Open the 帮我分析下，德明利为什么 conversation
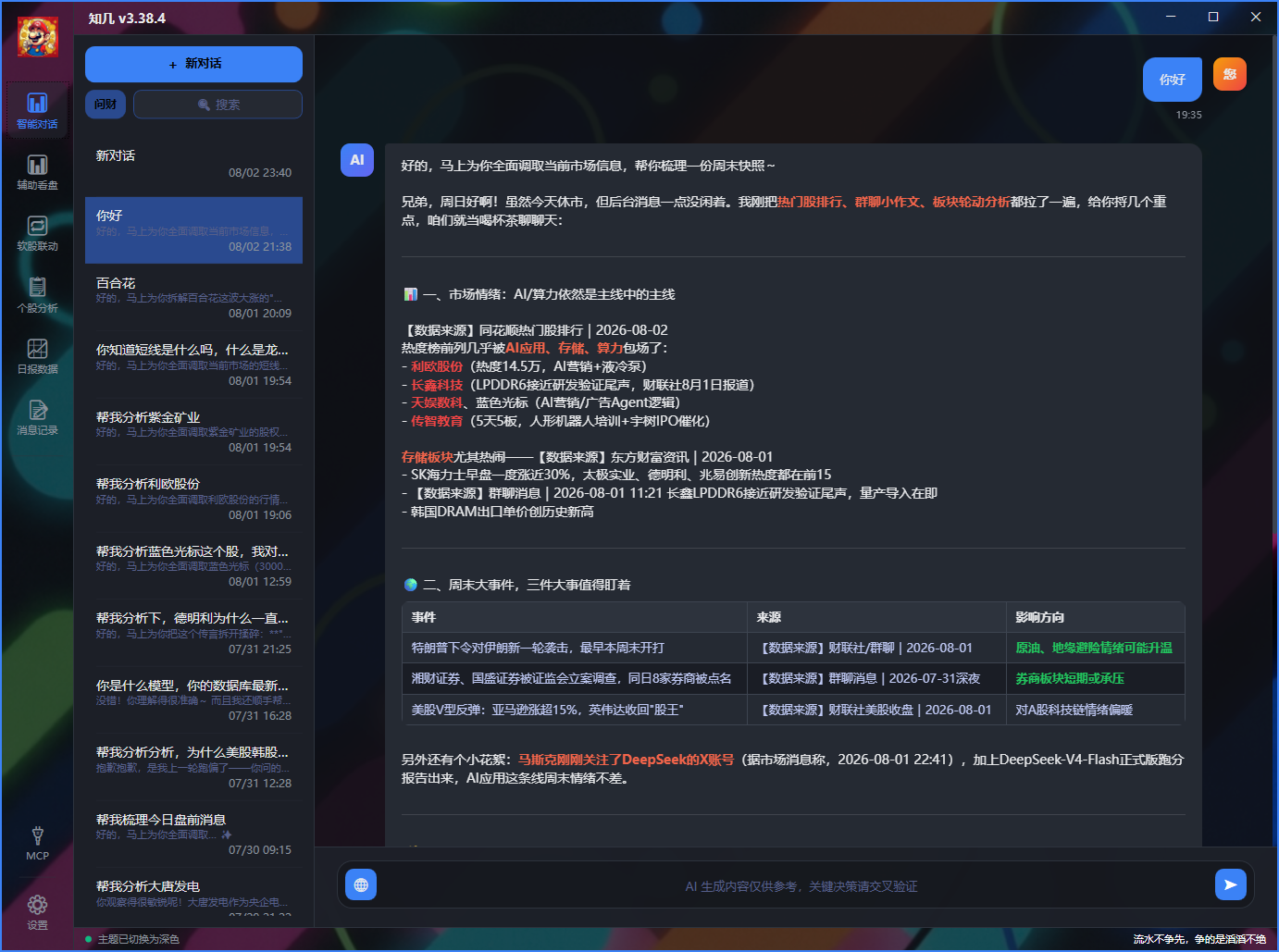1279x952 pixels. tap(193, 633)
